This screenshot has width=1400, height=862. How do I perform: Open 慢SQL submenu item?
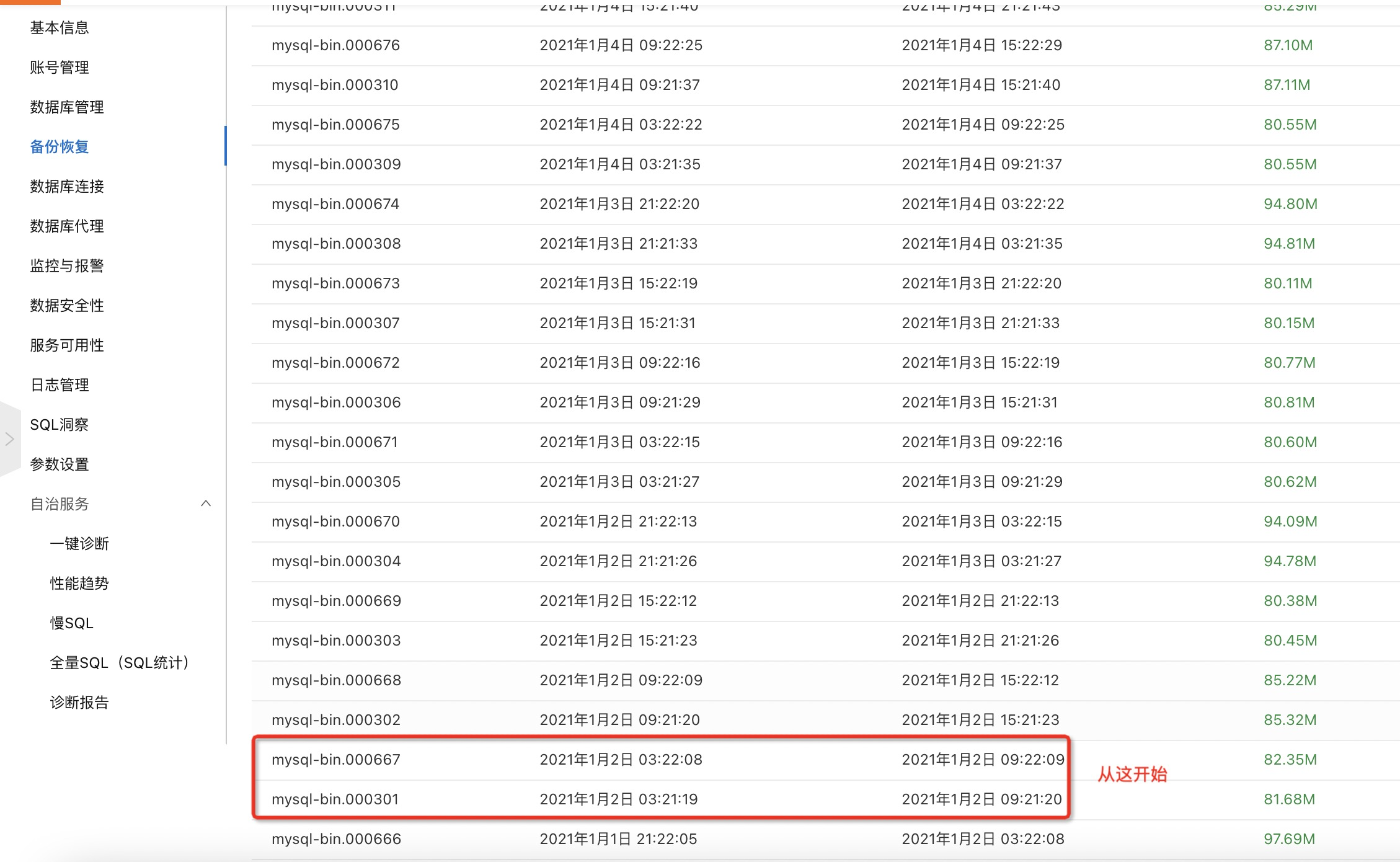[72, 623]
